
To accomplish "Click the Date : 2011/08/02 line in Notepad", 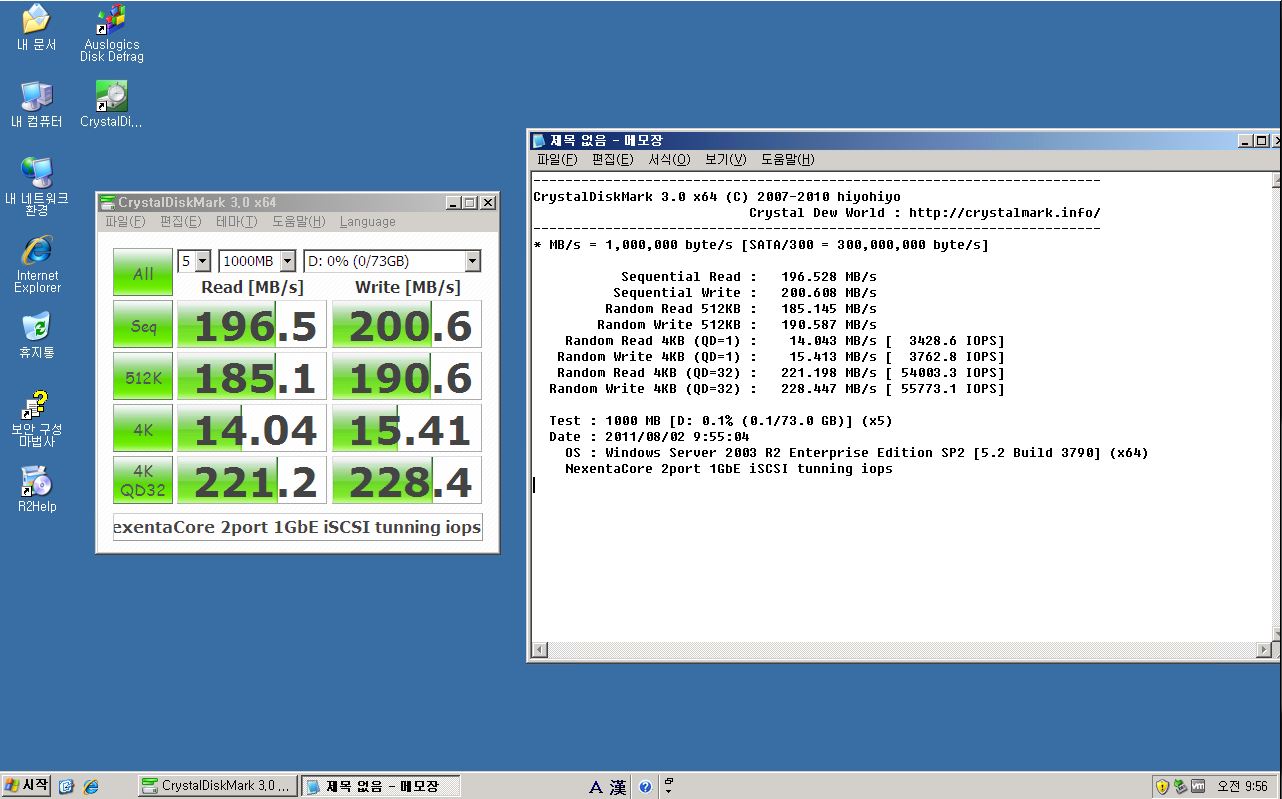I will point(649,437).
